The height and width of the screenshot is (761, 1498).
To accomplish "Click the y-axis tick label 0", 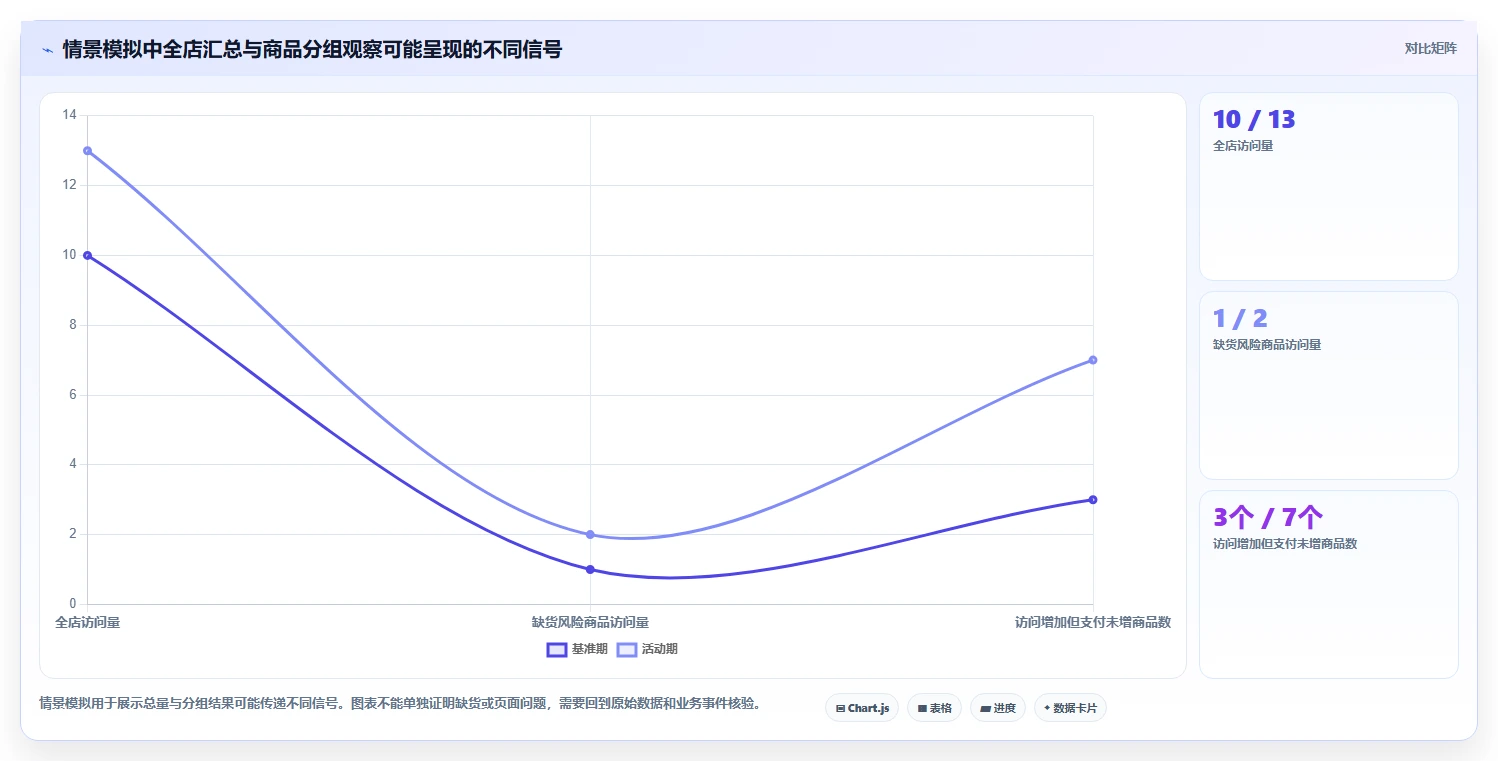I will pos(72,604).
